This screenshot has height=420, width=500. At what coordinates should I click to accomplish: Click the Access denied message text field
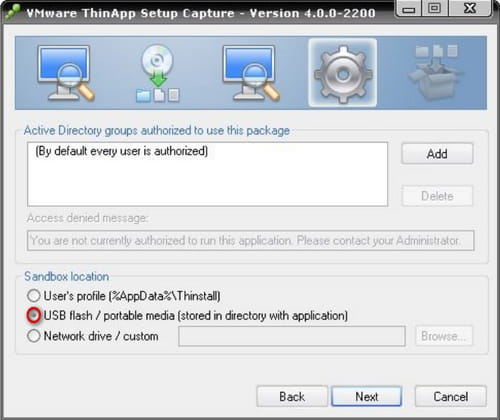click(250, 240)
